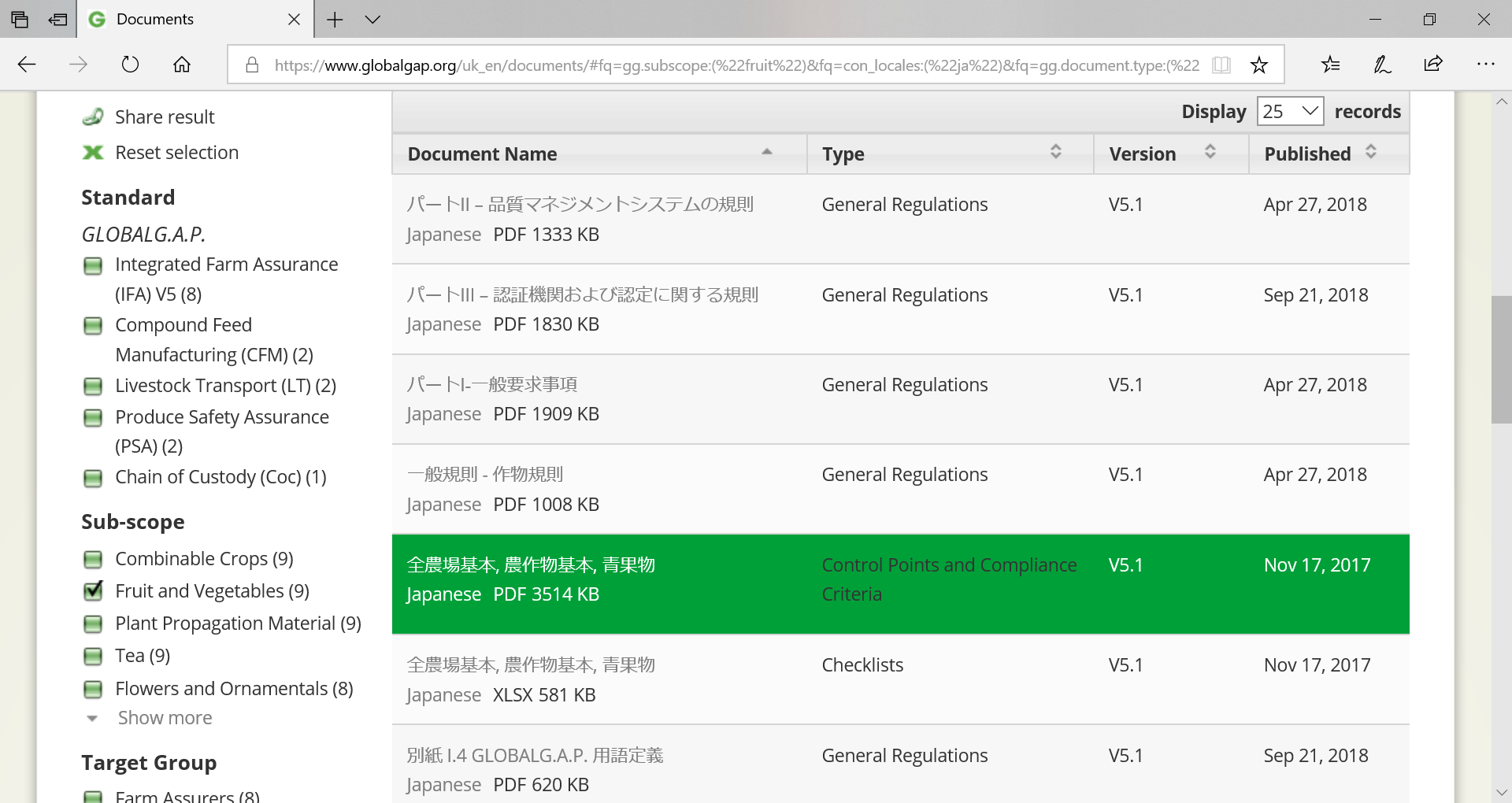1512x803 pixels.
Task: Open the Favorites hub icon
Action: (1331, 65)
